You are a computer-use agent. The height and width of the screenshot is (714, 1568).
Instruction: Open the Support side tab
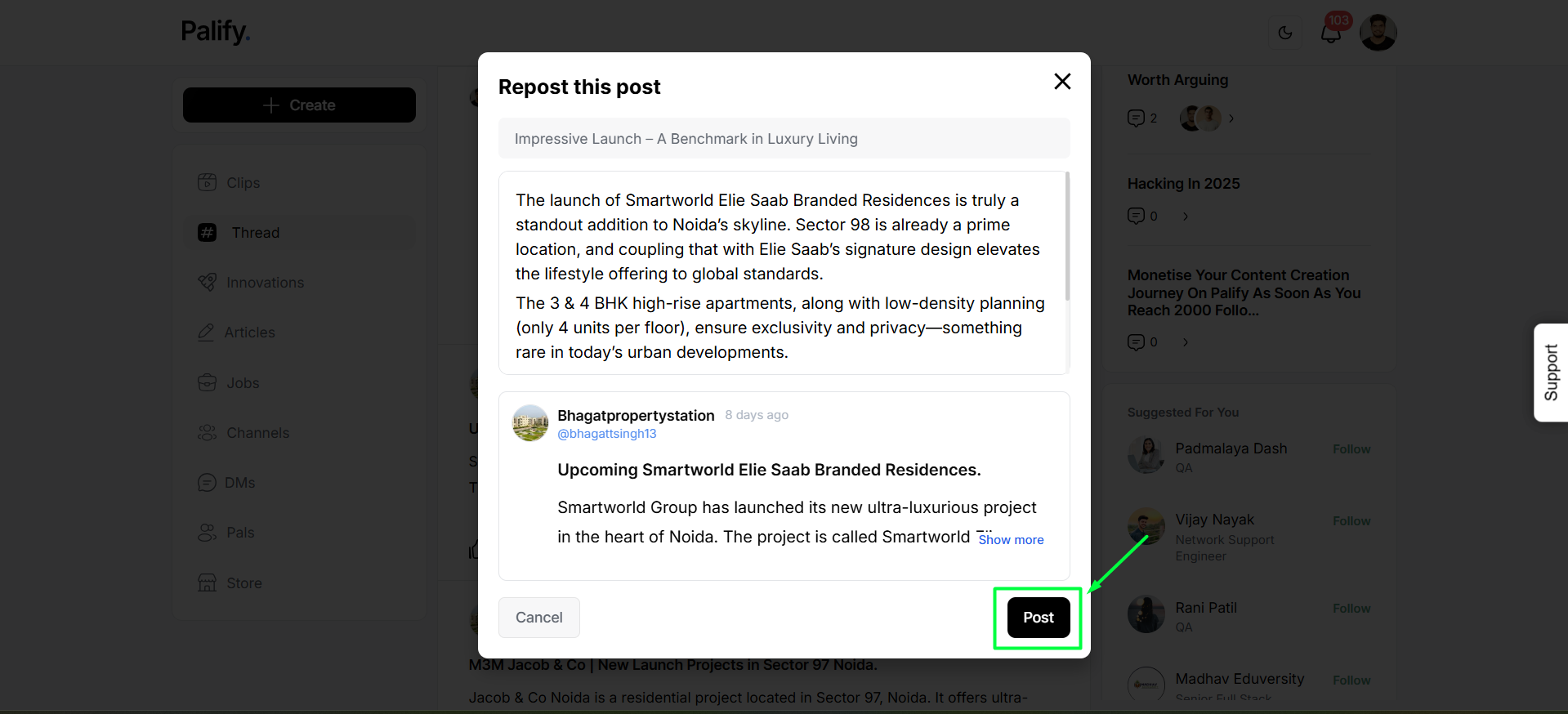click(1550, 373)
